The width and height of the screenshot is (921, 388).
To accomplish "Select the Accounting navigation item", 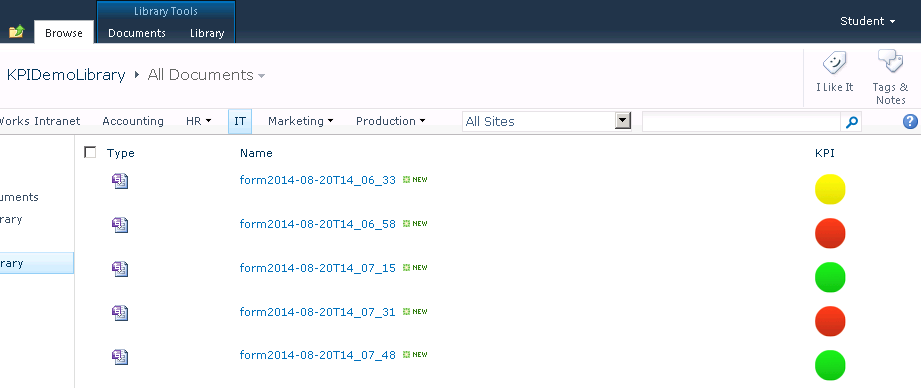I will tap(133, 121).
